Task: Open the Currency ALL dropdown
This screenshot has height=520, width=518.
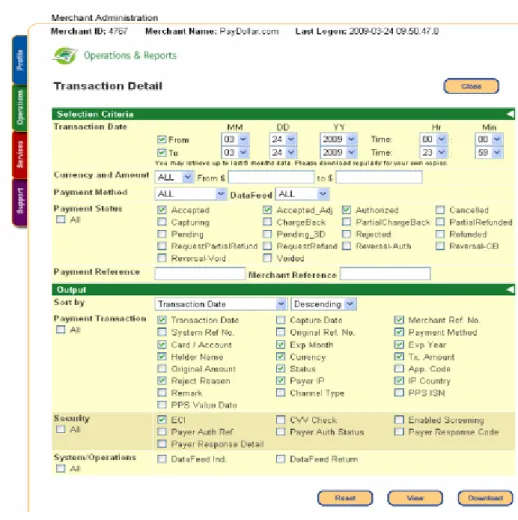Action: (174, 177)
